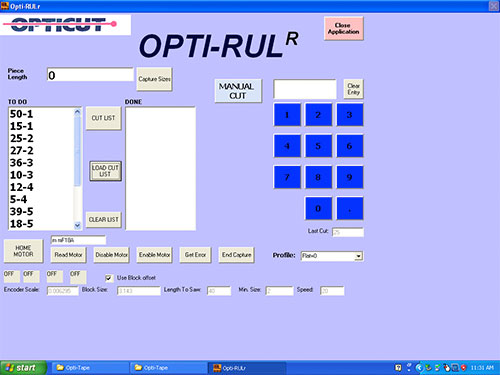Expand the Profile dropdown
Viewport: 500px width, 375px height.
tap(358, 256)
